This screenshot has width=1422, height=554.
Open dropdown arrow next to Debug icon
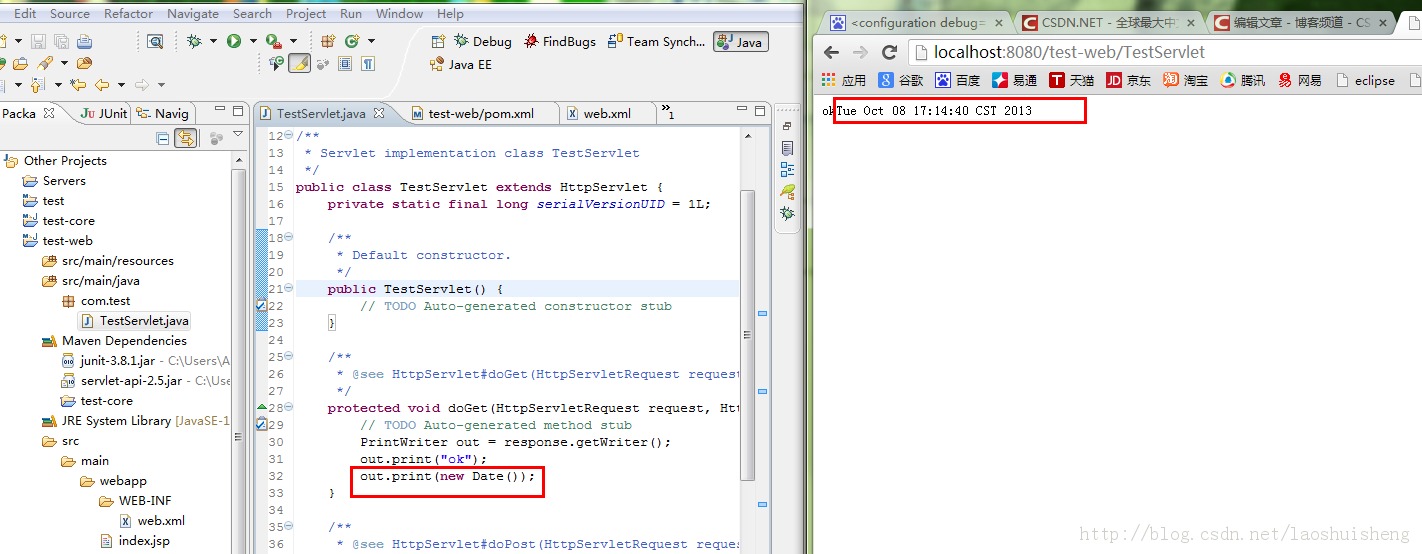click(x=212, y=41)
